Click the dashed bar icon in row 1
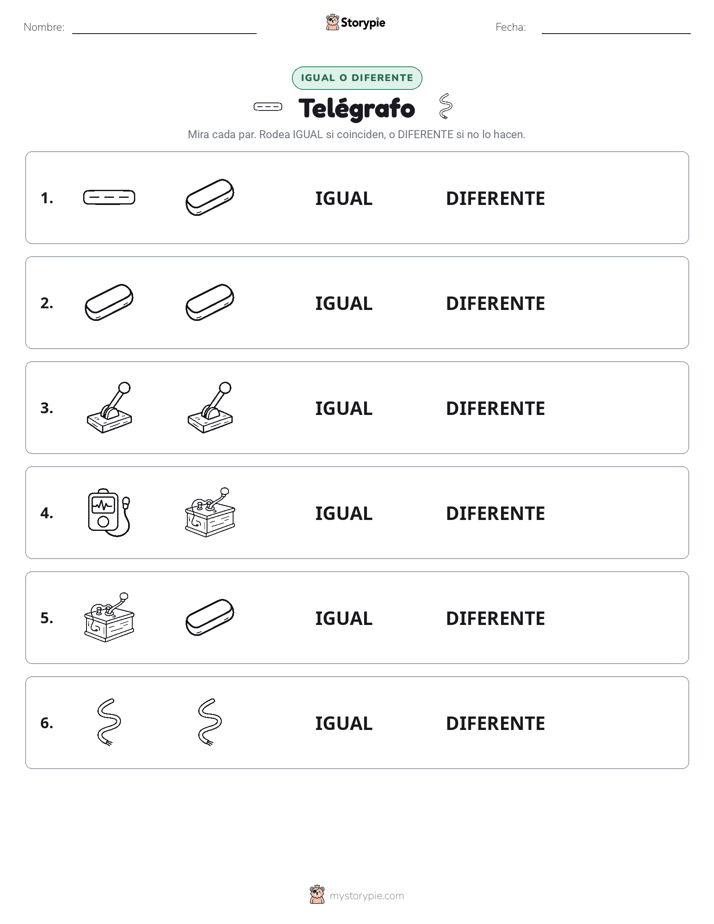The width and height of the screenshot is (714, 924). pyautogui.click(x=109, y=197)
